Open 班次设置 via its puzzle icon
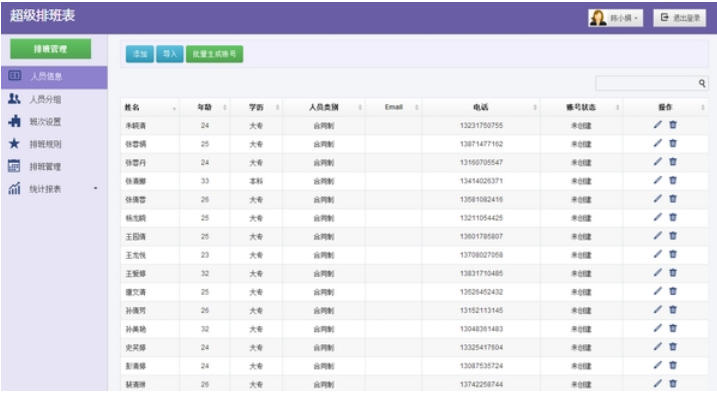 tap(15, 121)
